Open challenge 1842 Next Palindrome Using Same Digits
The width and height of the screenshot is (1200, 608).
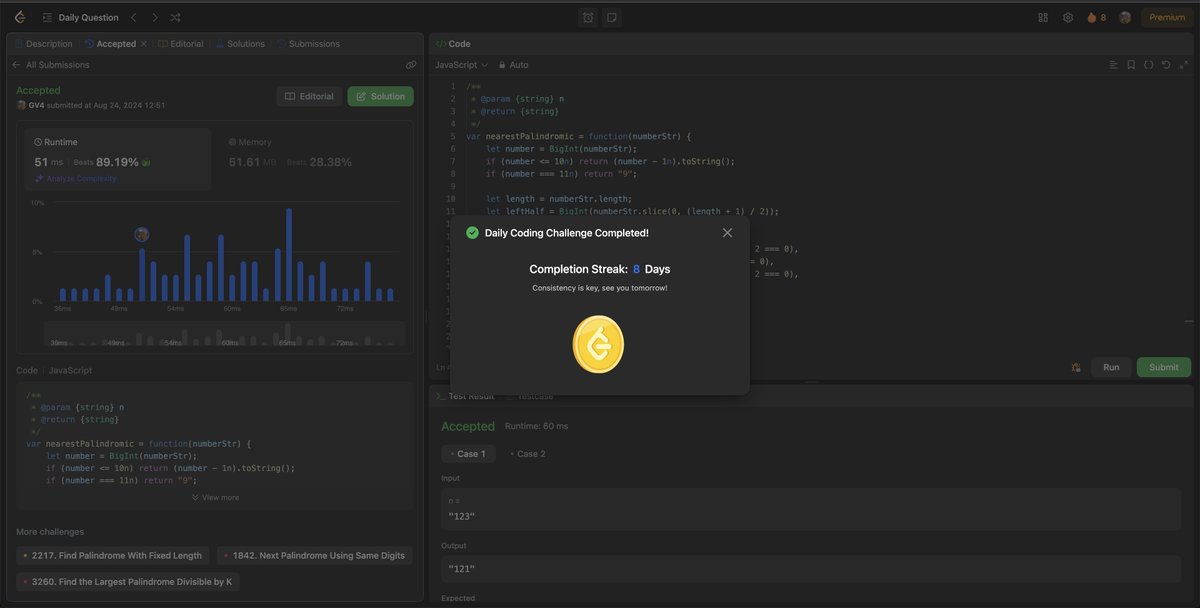click(x=314, y=555)
